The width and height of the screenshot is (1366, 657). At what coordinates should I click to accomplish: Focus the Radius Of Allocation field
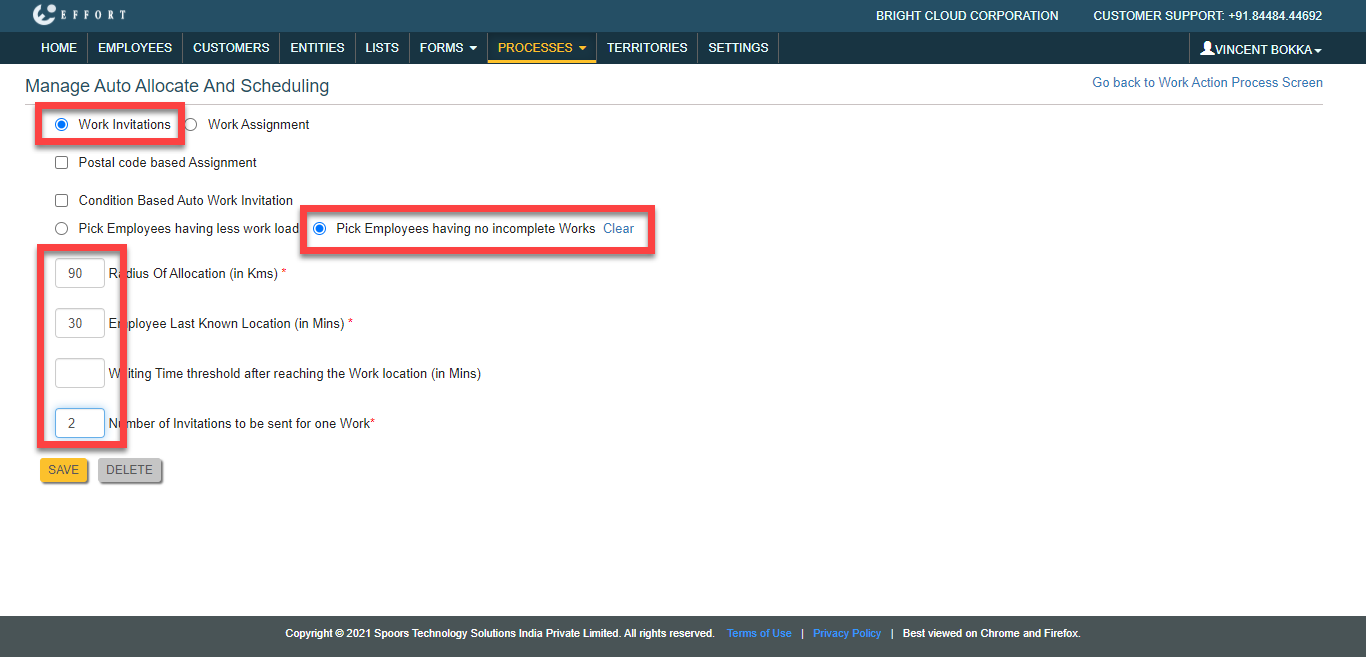80,273
